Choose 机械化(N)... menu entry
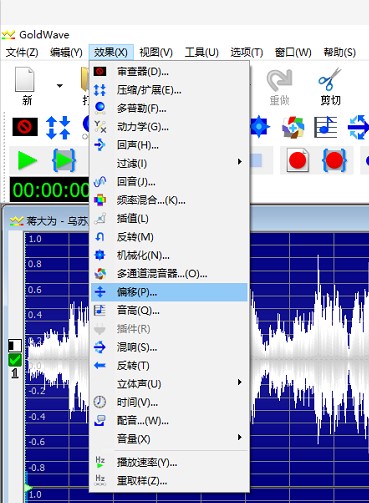The width and height of the screenshot is (369, 503). (169, 255)
